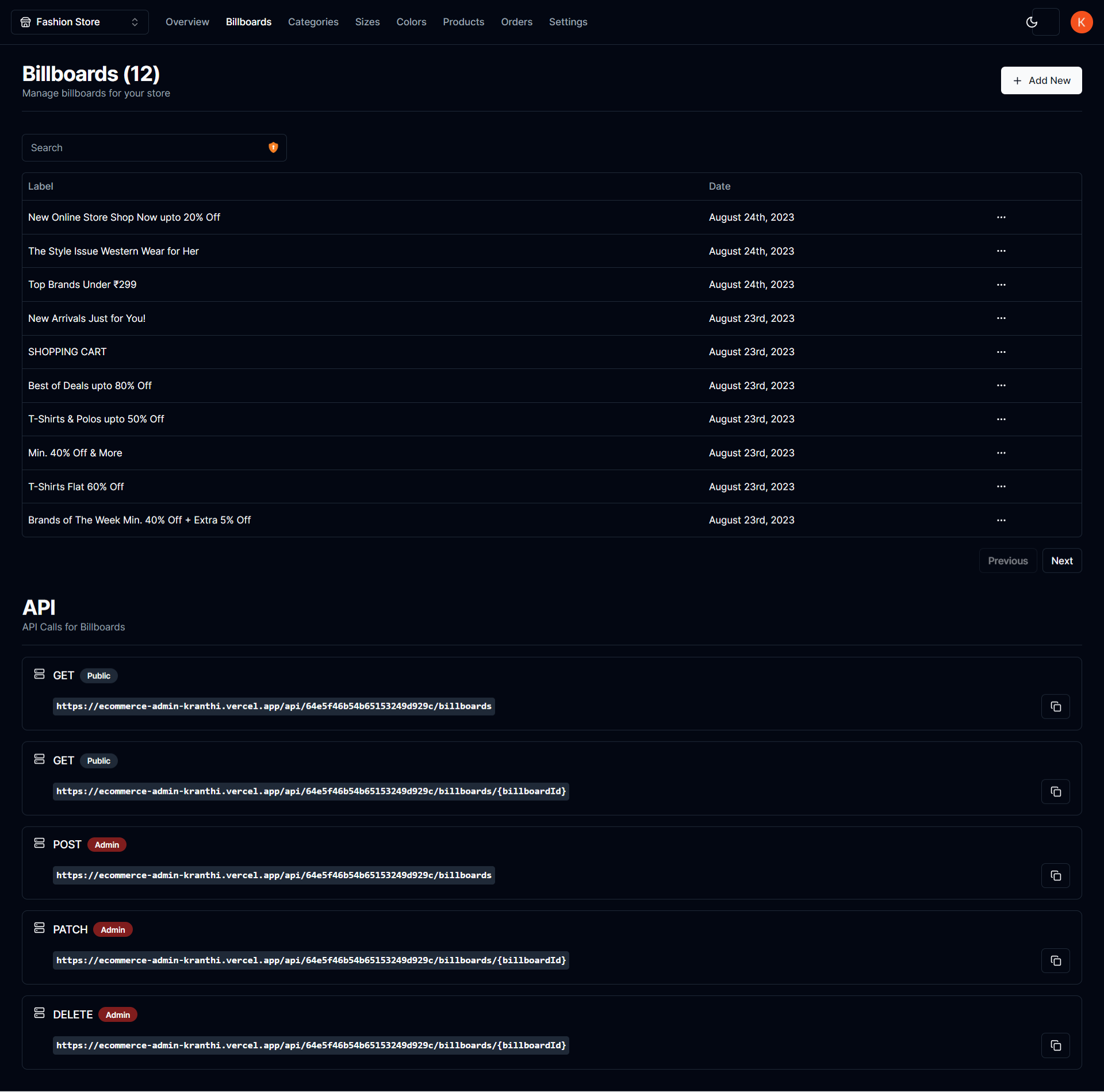Toggle dark mode using the moon icon
The height and width of the screenshot is (1092, 1104).
1032,22
